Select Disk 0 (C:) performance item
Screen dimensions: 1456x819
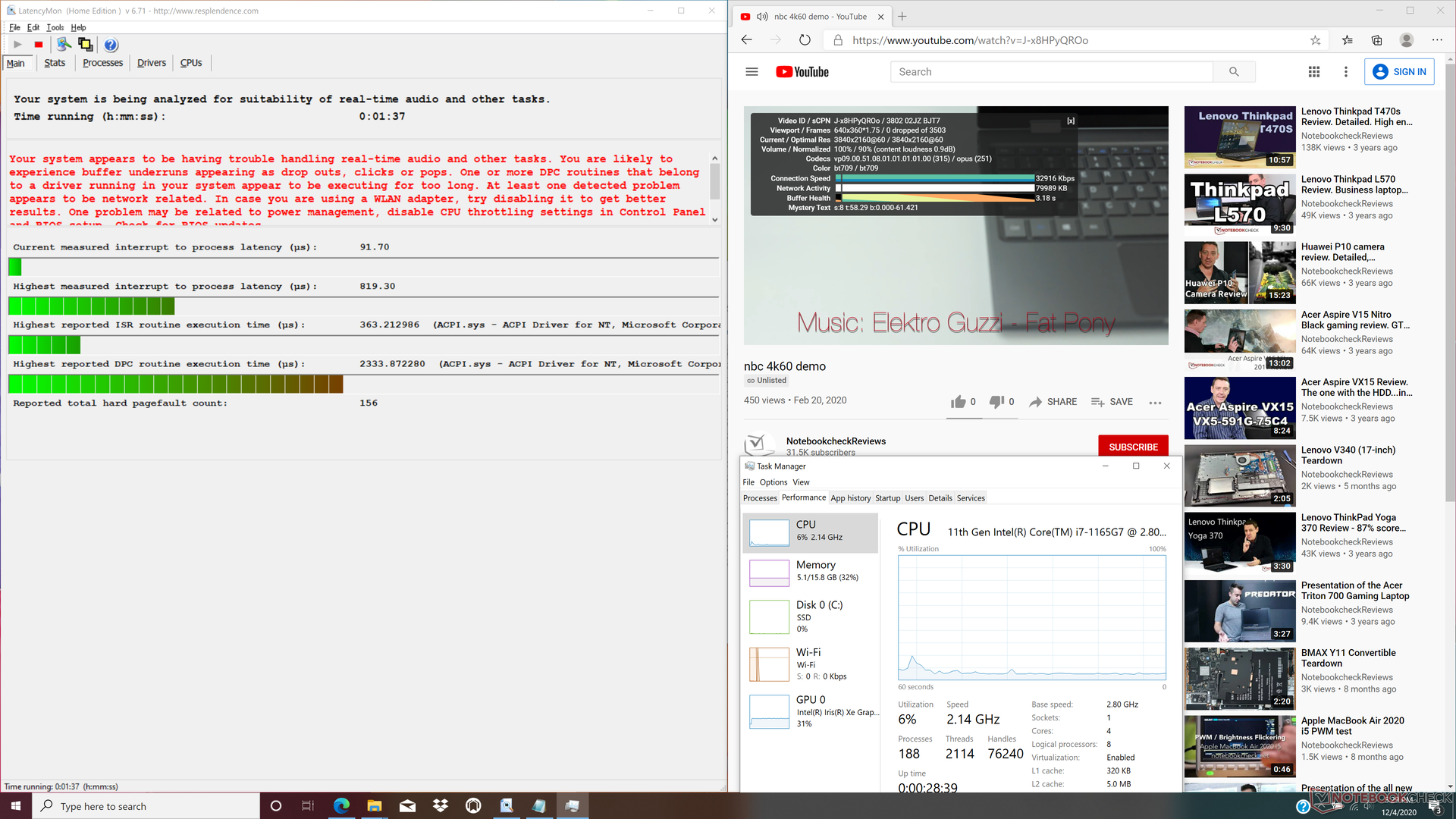click(x=811, y=617)
